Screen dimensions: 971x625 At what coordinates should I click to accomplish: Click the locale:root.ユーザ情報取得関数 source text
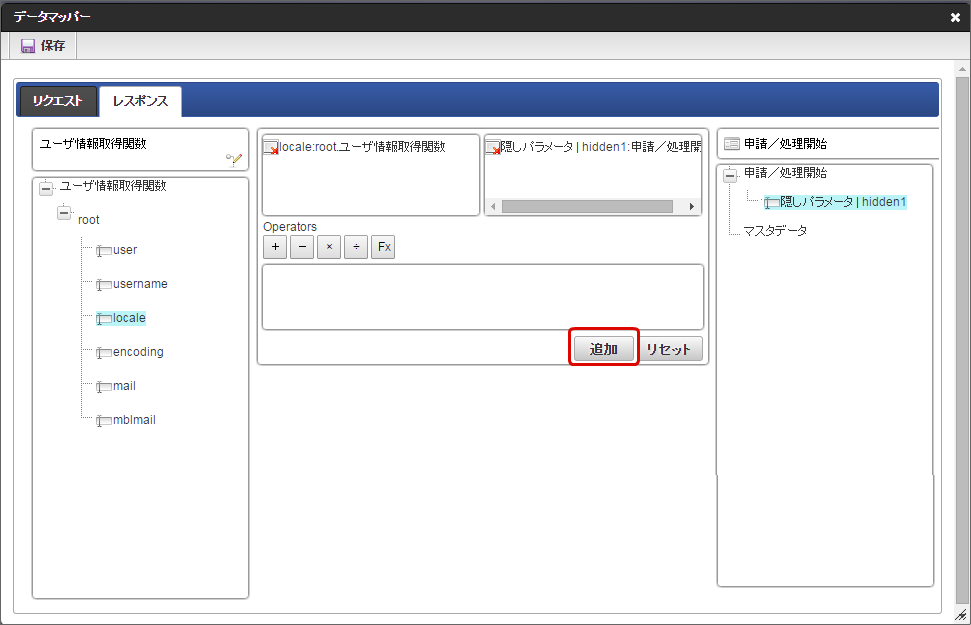coord(362,147)
